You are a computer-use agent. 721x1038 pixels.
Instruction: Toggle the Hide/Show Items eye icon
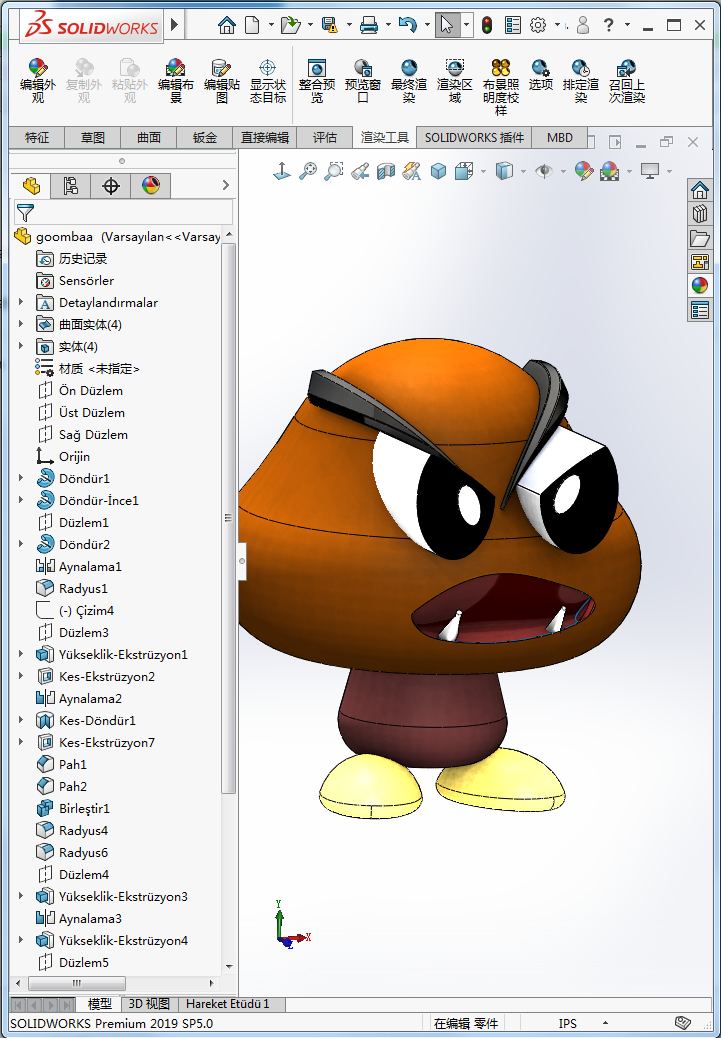pyautogui.click(x=544, y=171)
